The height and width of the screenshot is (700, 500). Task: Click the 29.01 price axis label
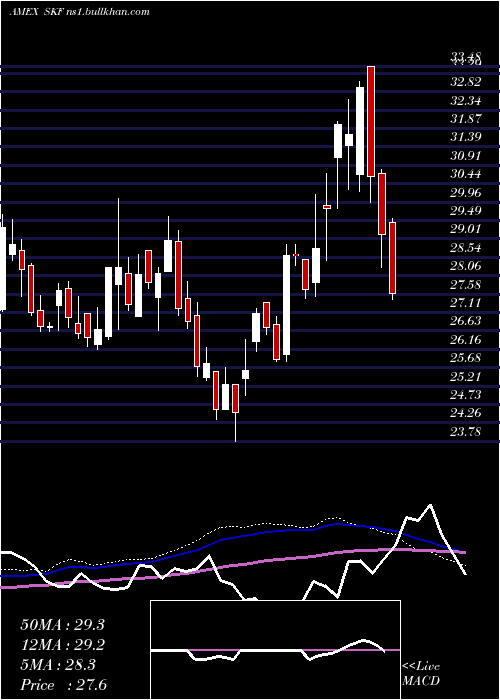click(x=466, y=229)
